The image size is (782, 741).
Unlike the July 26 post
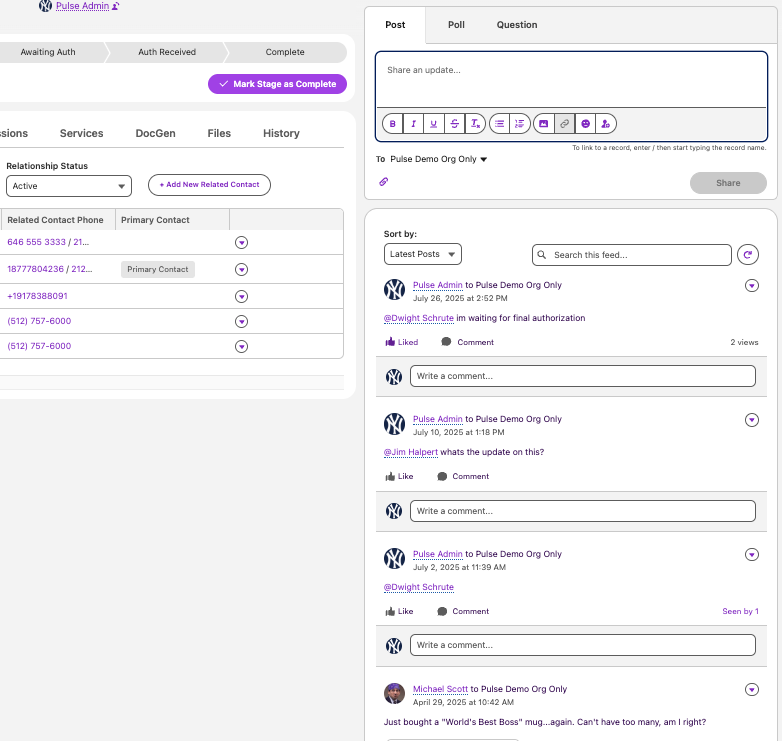[x=402, y=342]
